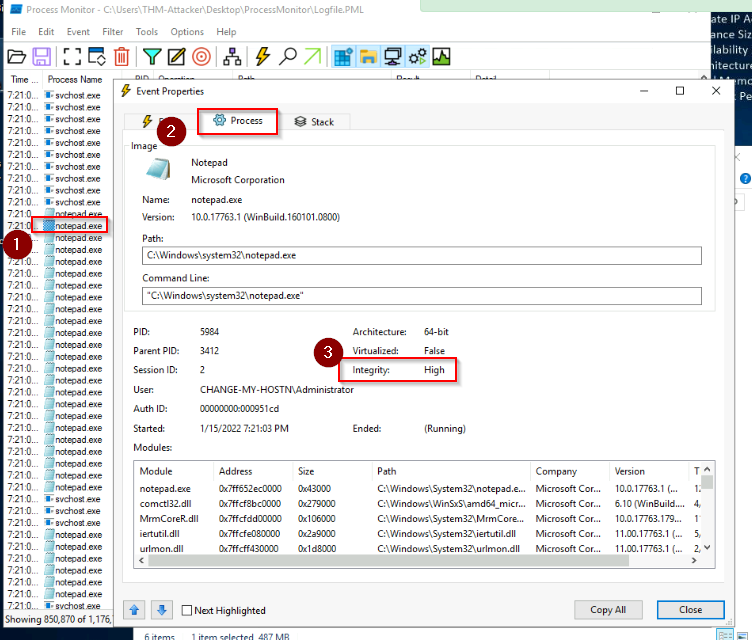Click the Time column header
The height and width of the screenshot is (640, 752).
24,79
